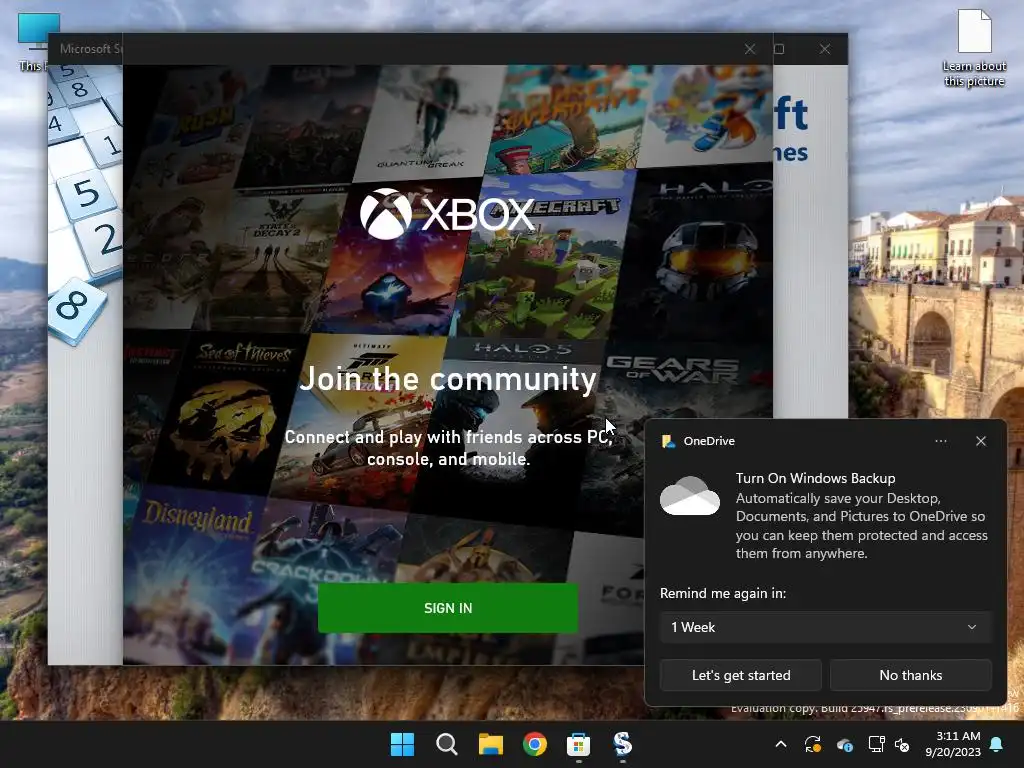Dismiss the OneDrive notification

click(x=981, y=441)
